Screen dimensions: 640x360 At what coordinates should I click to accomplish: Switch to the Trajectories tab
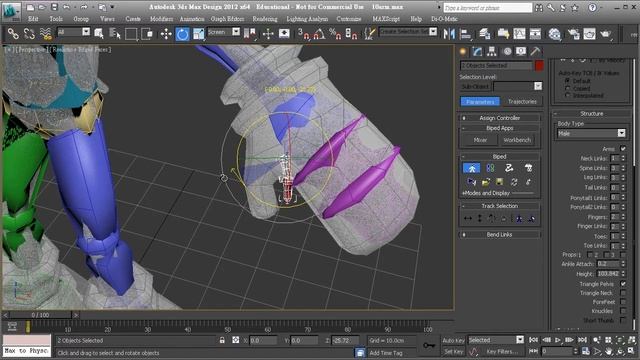[x=522, y=101]
